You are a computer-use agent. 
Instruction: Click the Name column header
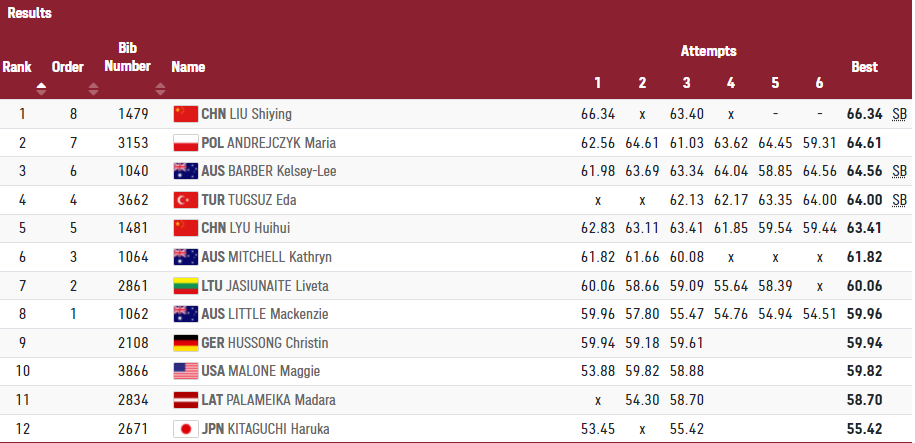[x=188, y=67]
